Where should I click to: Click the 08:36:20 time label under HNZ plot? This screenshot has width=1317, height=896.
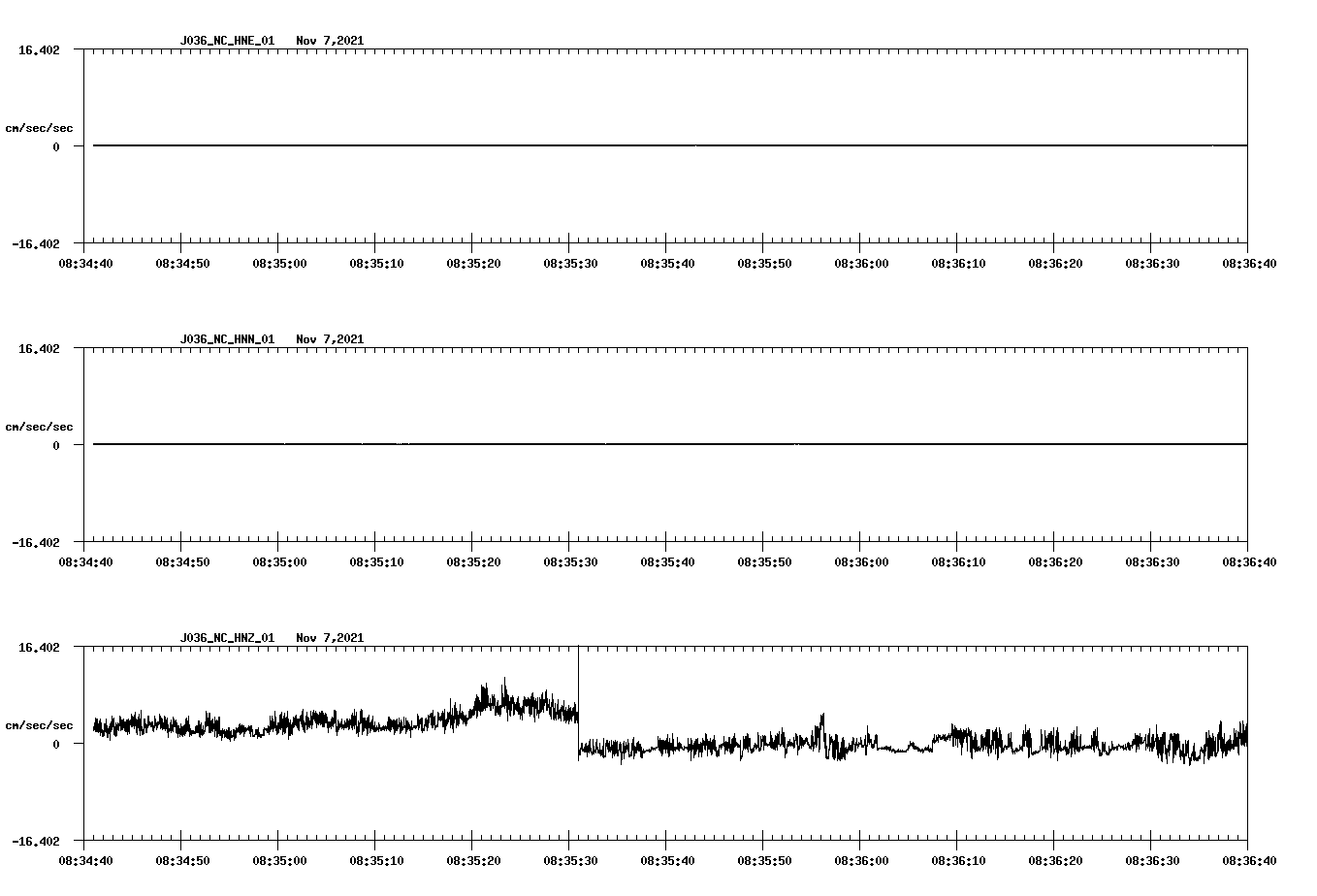[x=1055, y=861]
